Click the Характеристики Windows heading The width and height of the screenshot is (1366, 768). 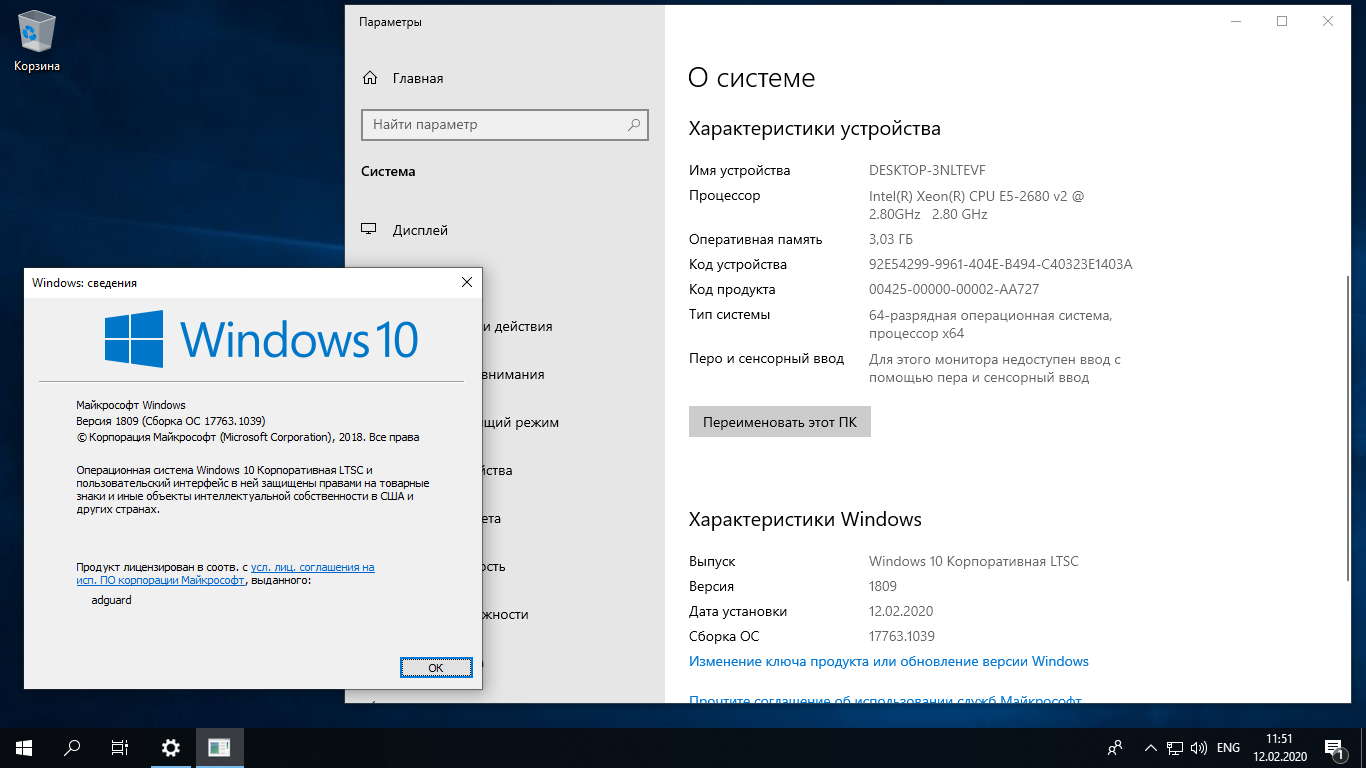click(x=805, y=519)
